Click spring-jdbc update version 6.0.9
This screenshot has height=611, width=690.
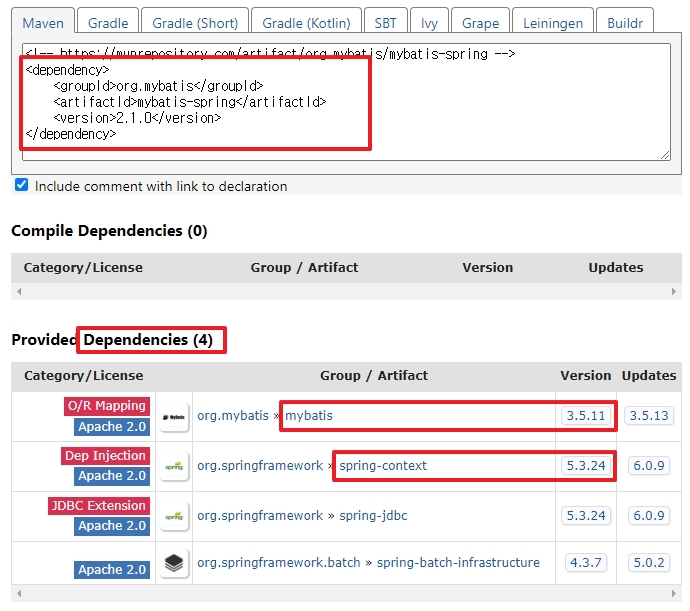point(649,515)
